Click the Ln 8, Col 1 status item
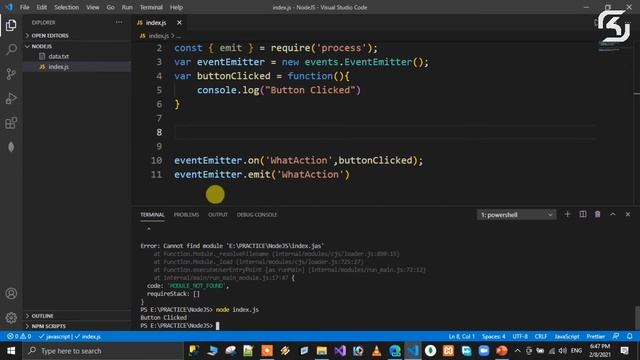 click(462, 337)
